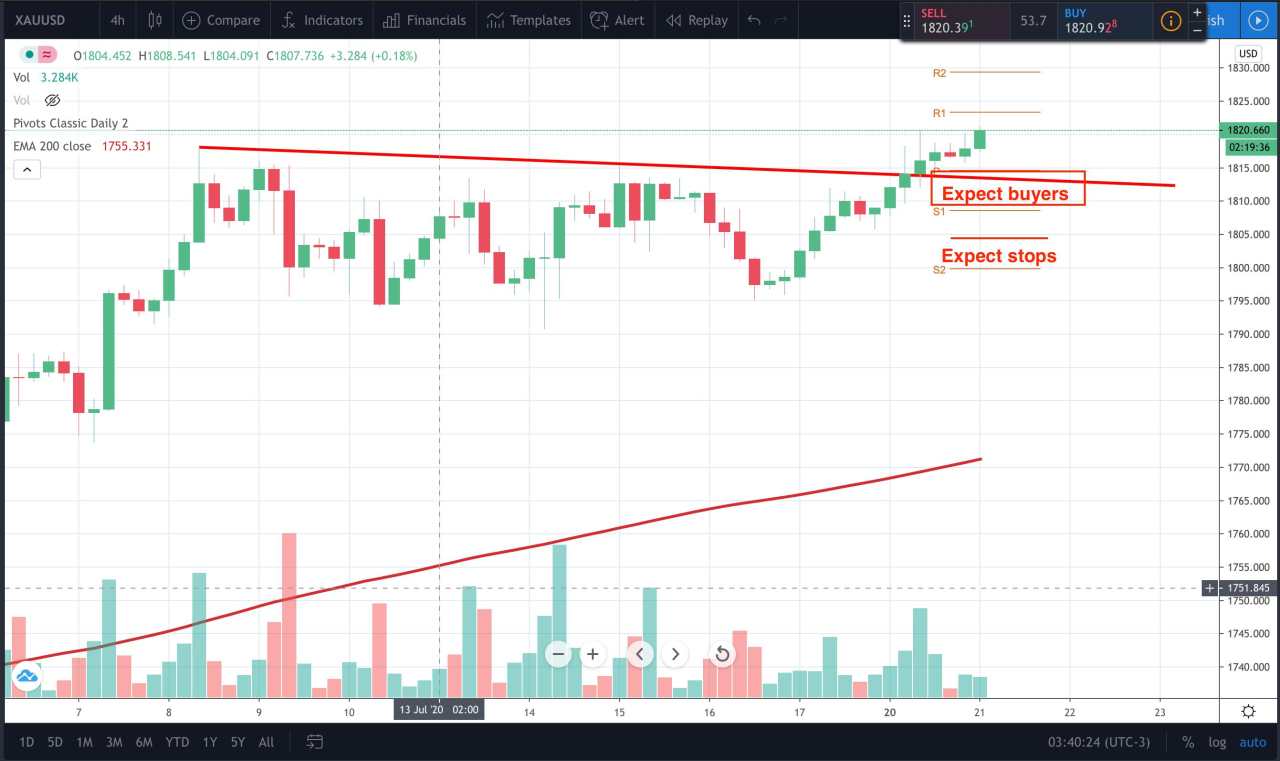Reset the chart view
The height and width of the screenshot is (761, 1280).
tap(721, 654)
